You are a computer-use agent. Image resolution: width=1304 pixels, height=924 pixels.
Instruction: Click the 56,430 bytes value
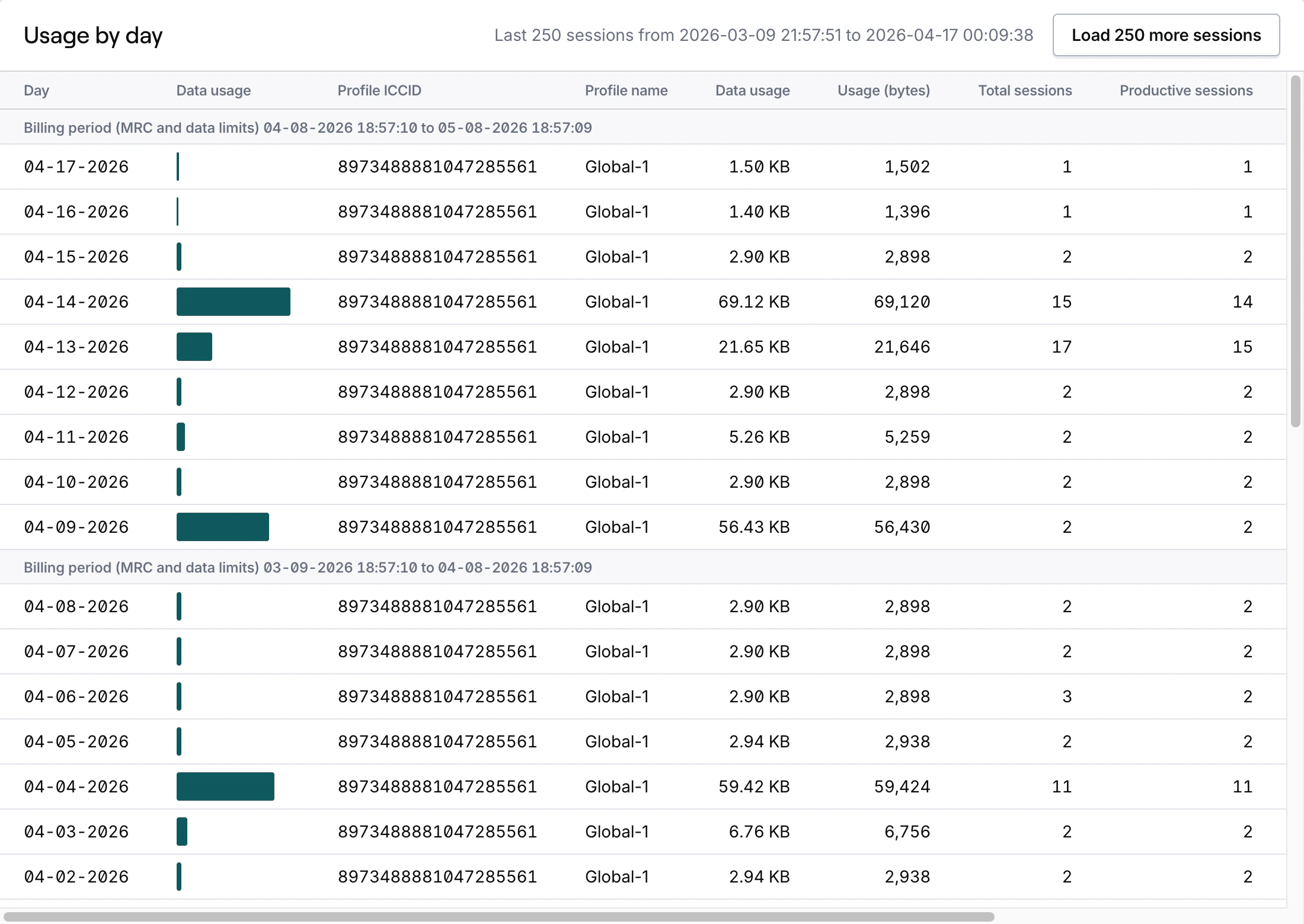point(902,527)
